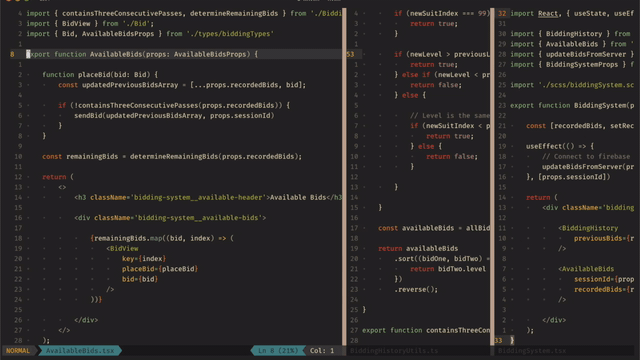Click the h3 'bidding-system__available-header' line
This screenshot has width=640, height=360.
coord(208,197)
